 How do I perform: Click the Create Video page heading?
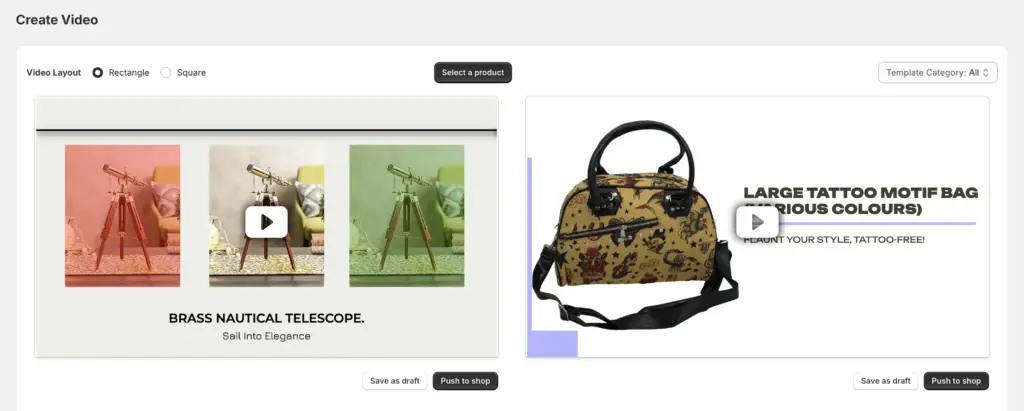(57, 20)
